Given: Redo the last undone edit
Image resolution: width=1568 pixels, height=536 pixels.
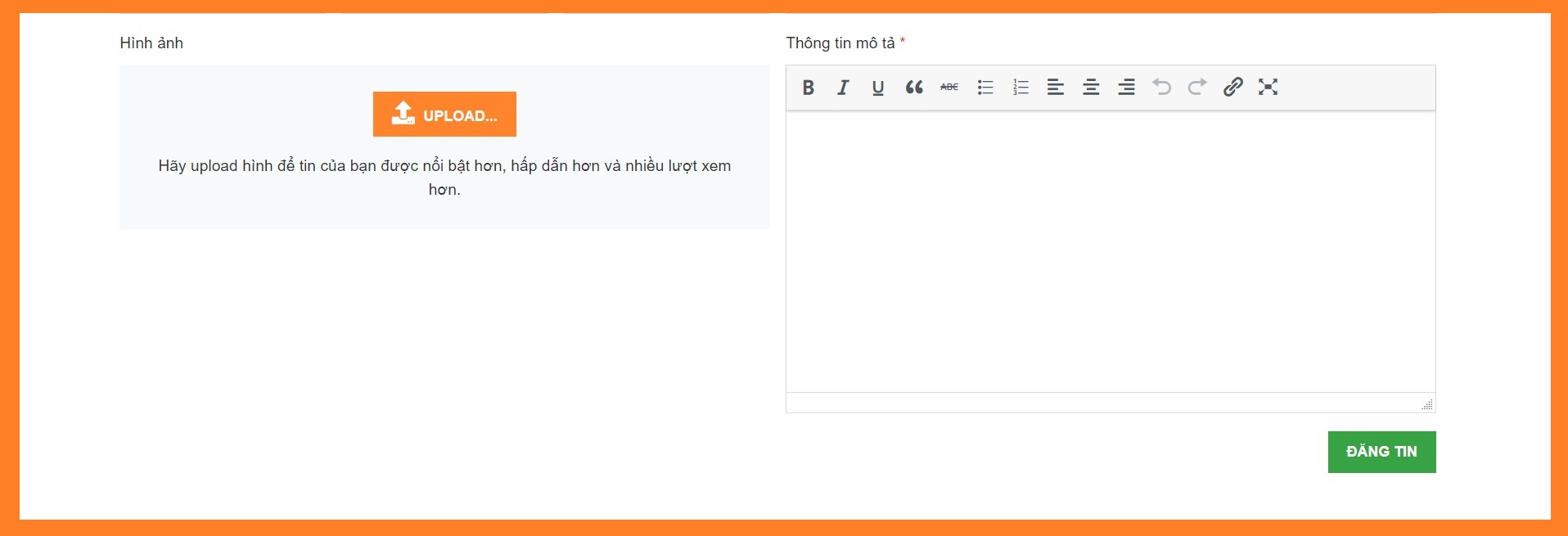Looking at the screenshot, I should (x=1197, y=88).
